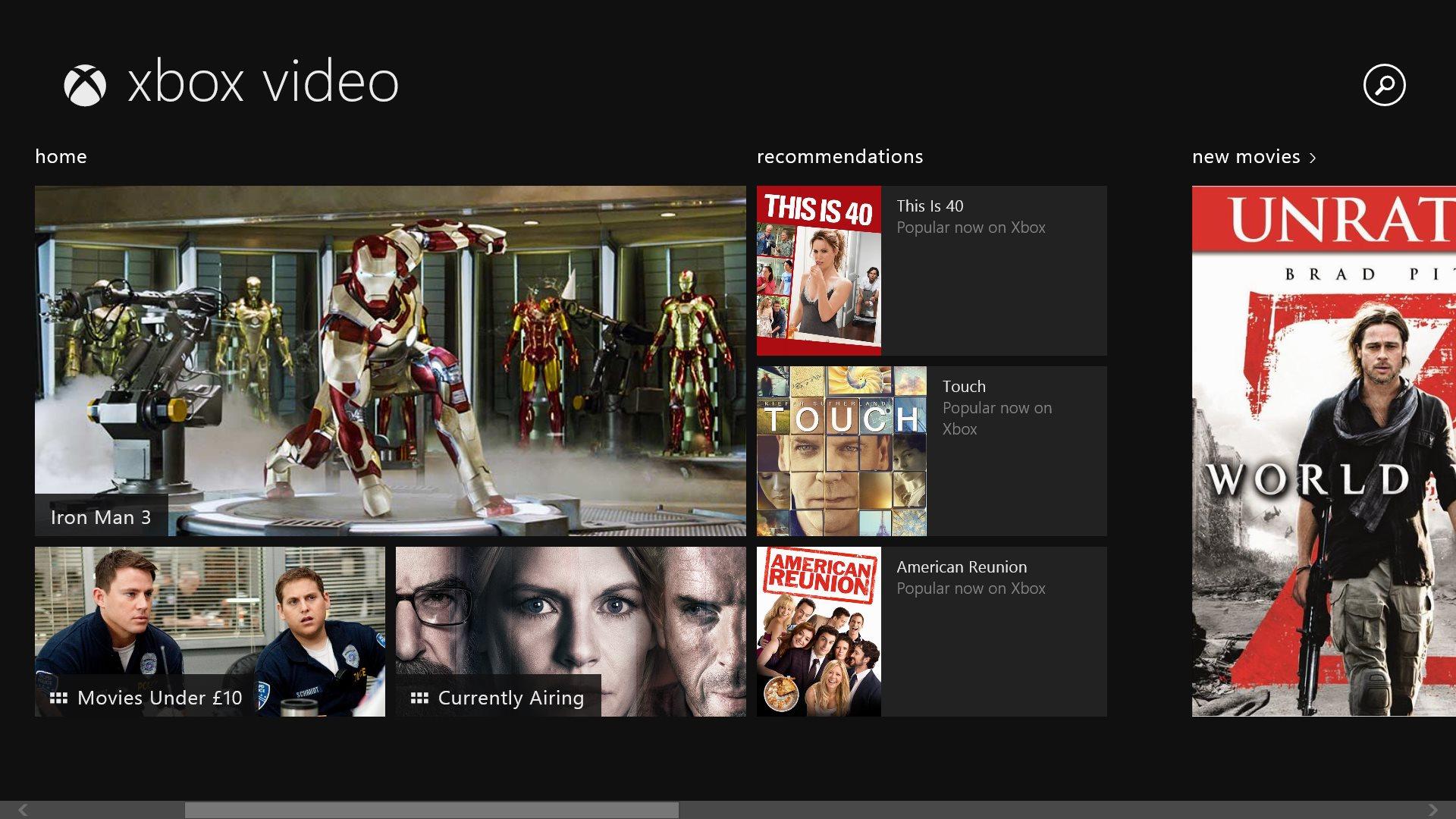Click 'Popular now on Xbox' under This Is 40
The image size is (1456, 819).
[x=971, y=227]
